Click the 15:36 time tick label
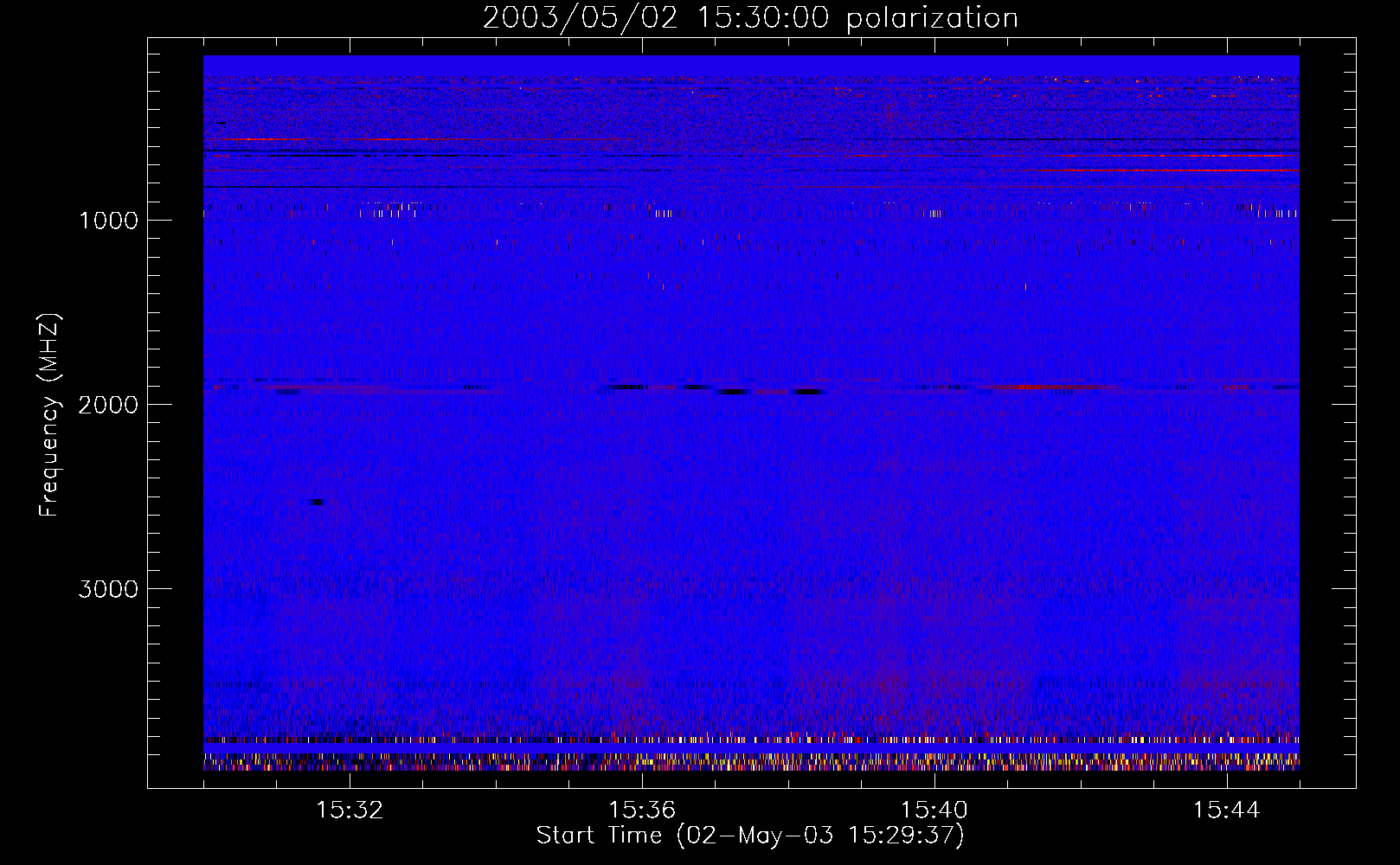The image size is (1400, 865). tap(642, 811)
